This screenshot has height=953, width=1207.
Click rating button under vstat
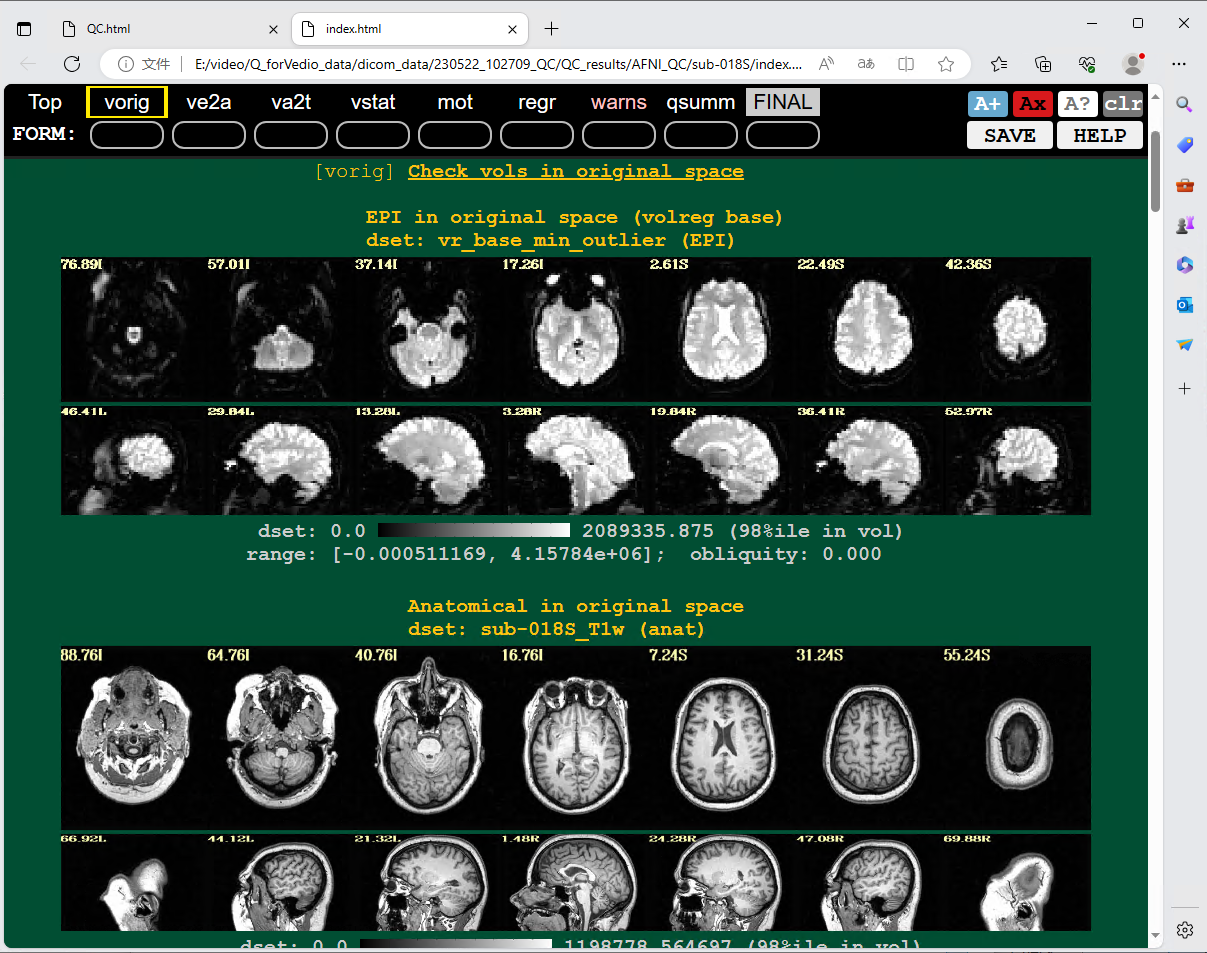click(x=373, y=135)
